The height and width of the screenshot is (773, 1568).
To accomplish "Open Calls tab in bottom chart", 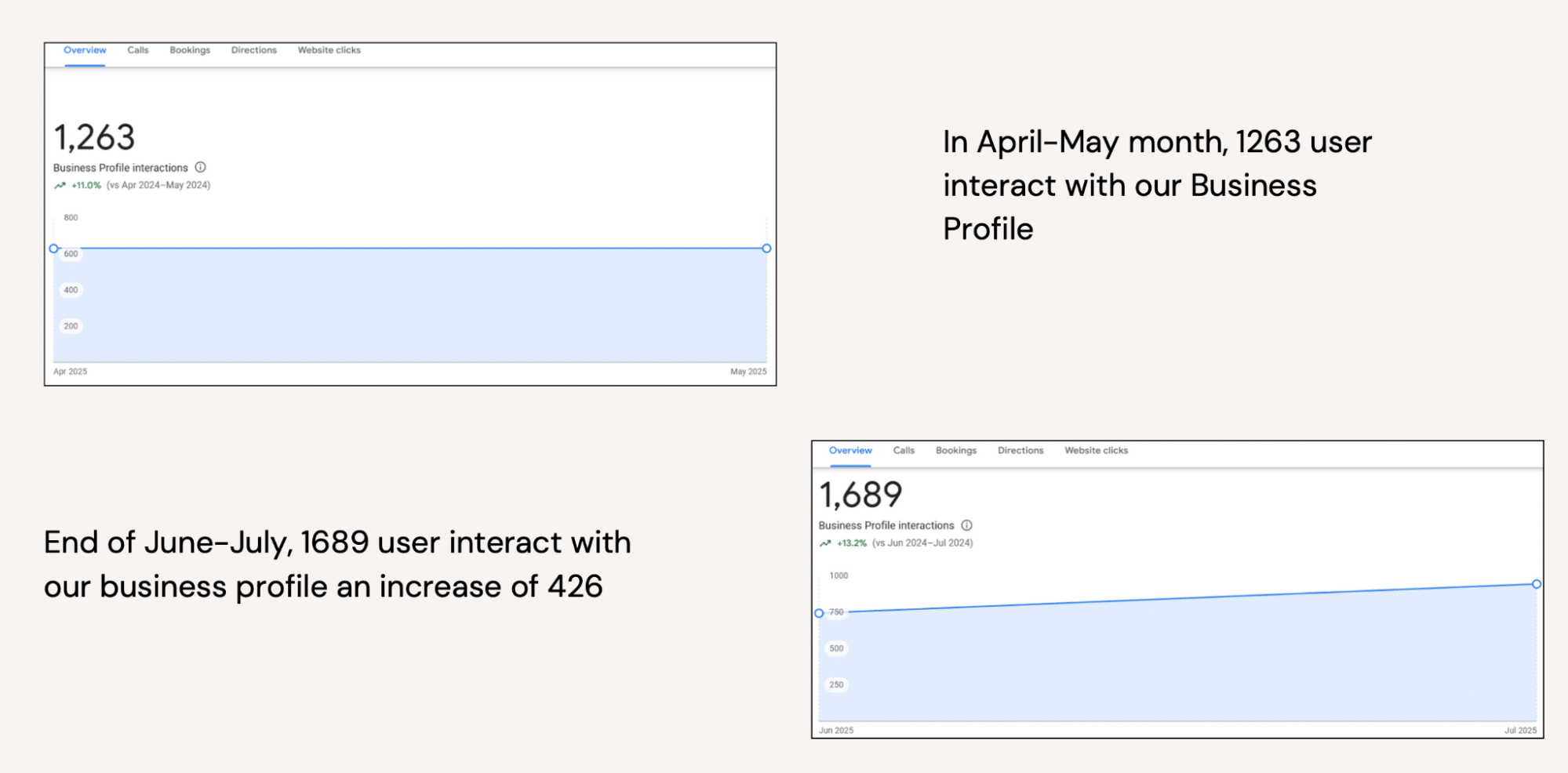I will [904, 451].
